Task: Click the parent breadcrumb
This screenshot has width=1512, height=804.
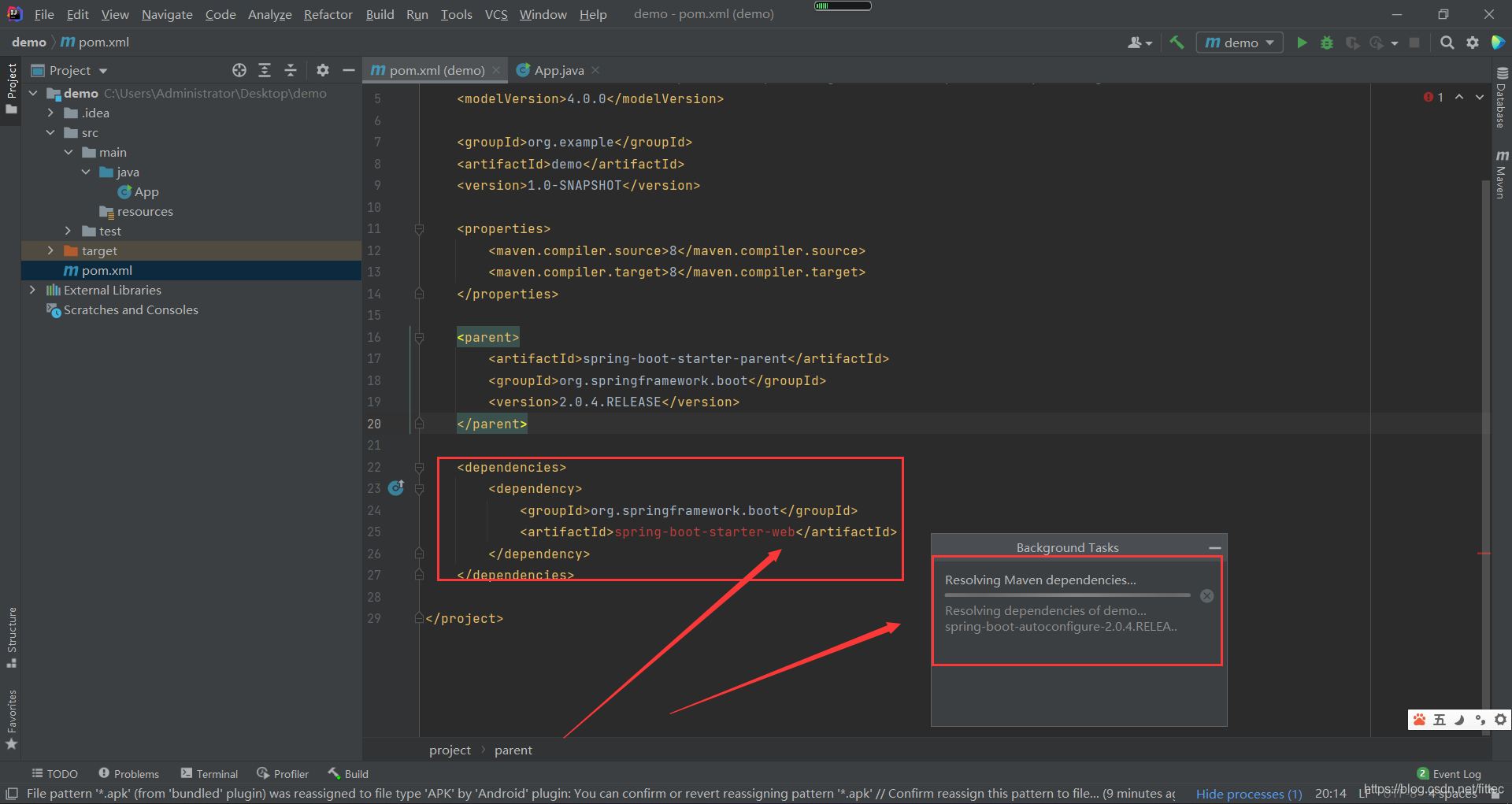Action: point(513,750)
